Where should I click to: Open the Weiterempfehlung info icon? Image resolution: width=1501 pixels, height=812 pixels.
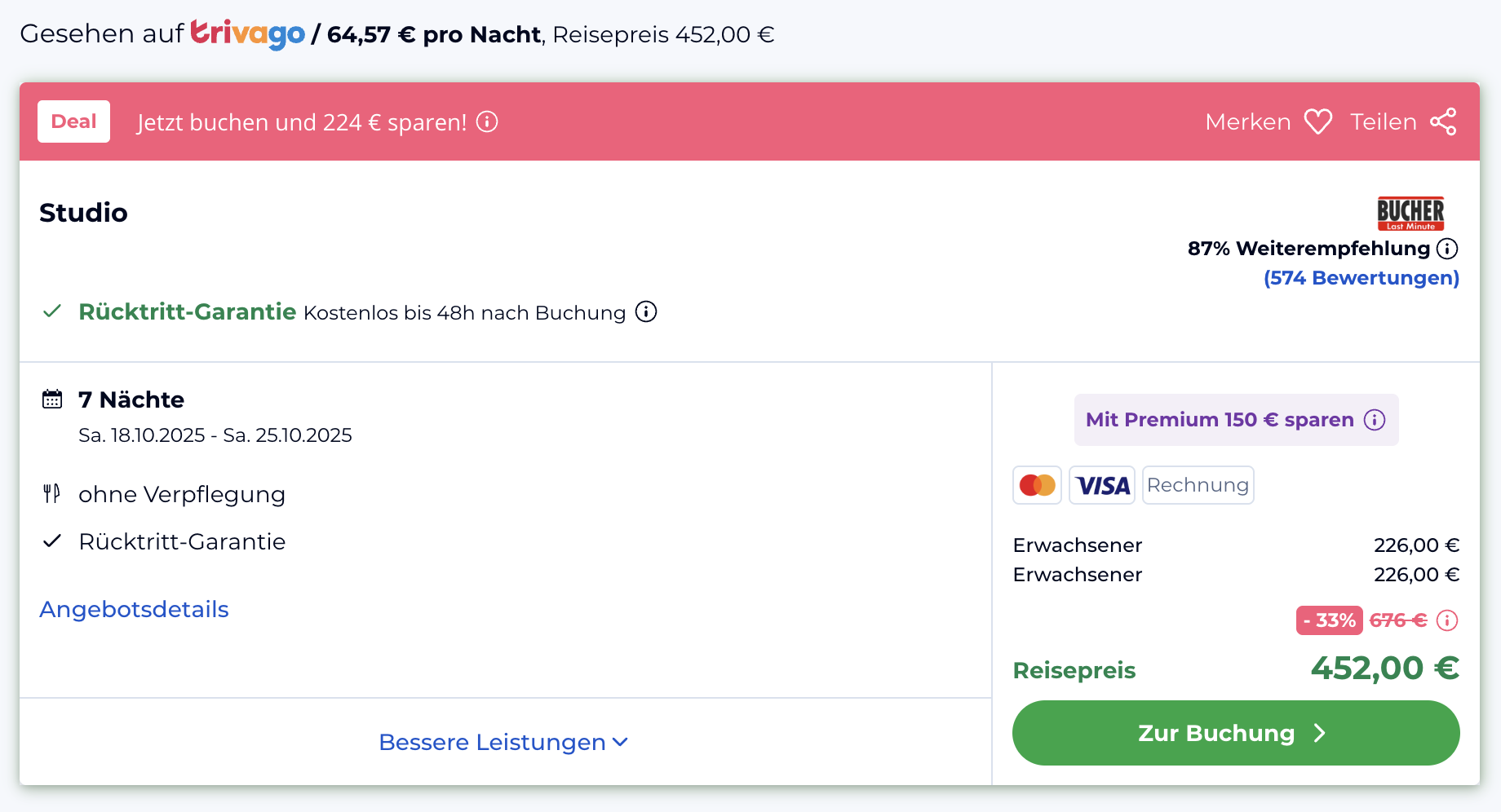[x=1447, y=249]
